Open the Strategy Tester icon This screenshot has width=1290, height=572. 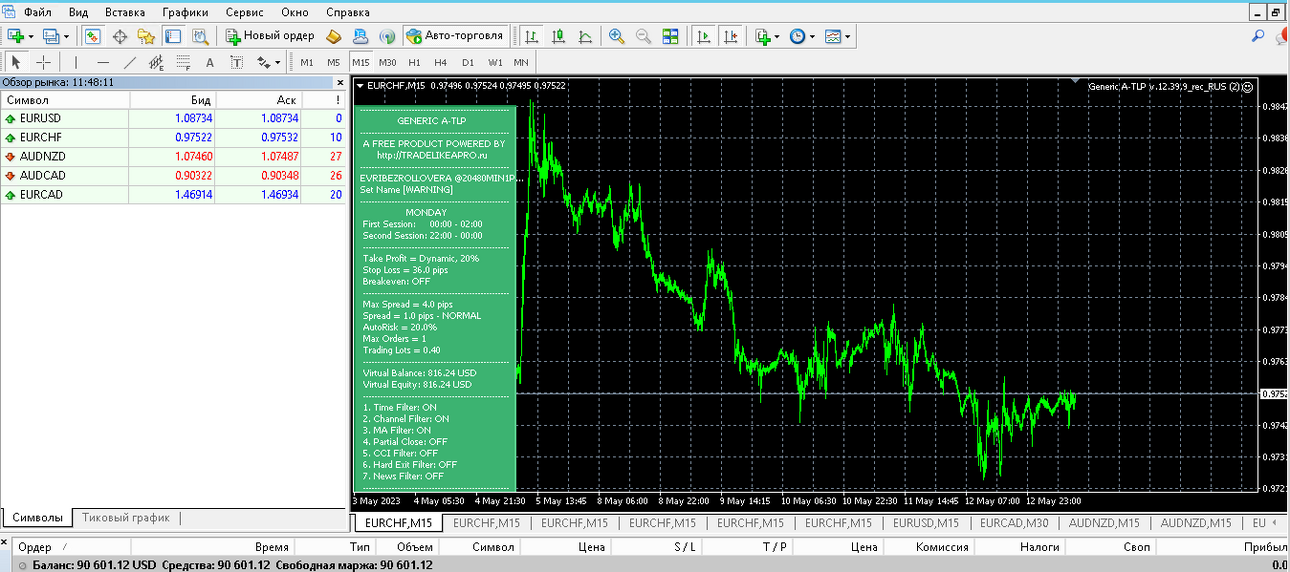click(200, 36)
